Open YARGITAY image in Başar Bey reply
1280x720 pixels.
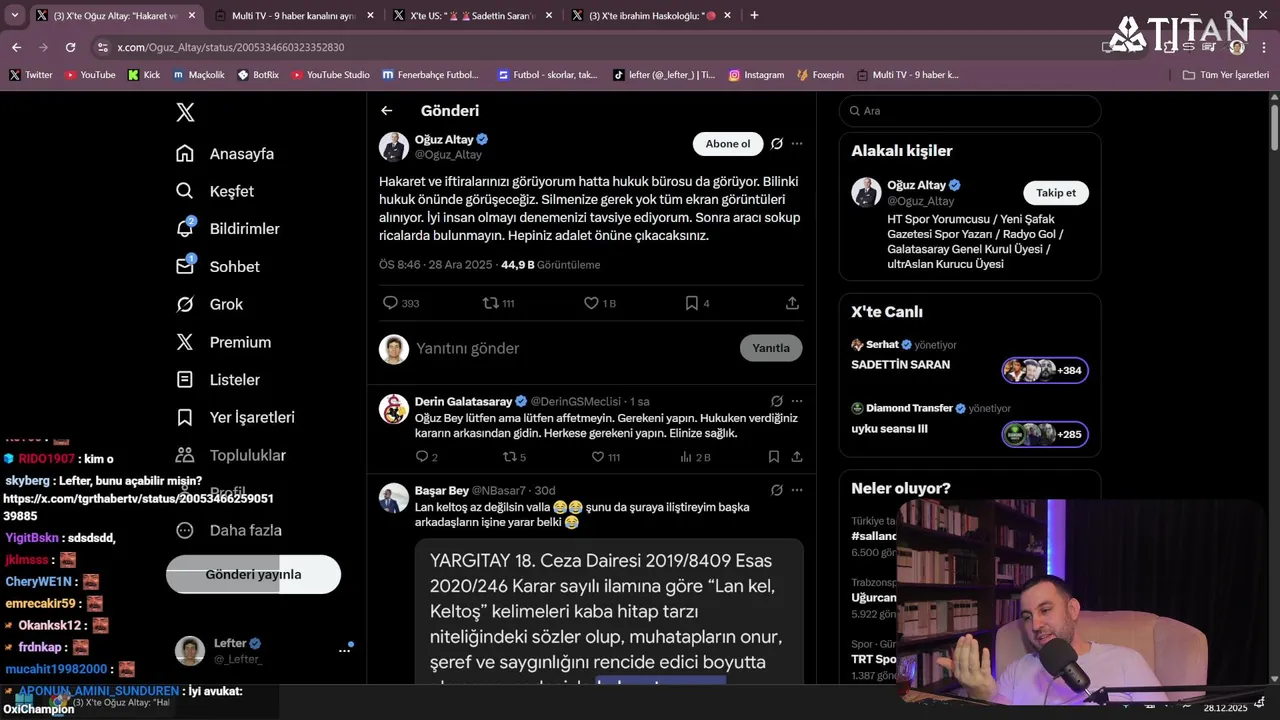(x=609, y=612)
